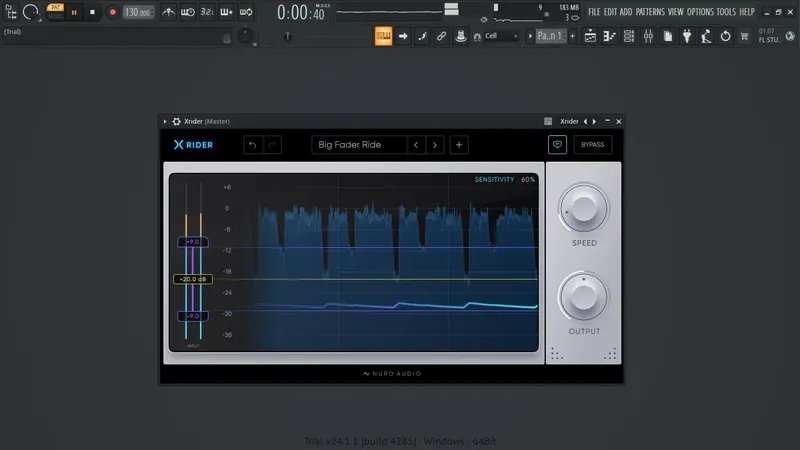Screen dimensions: 800x450
Task: Toggle the countdown before recording icon
Action: click(x=207, y=12)
